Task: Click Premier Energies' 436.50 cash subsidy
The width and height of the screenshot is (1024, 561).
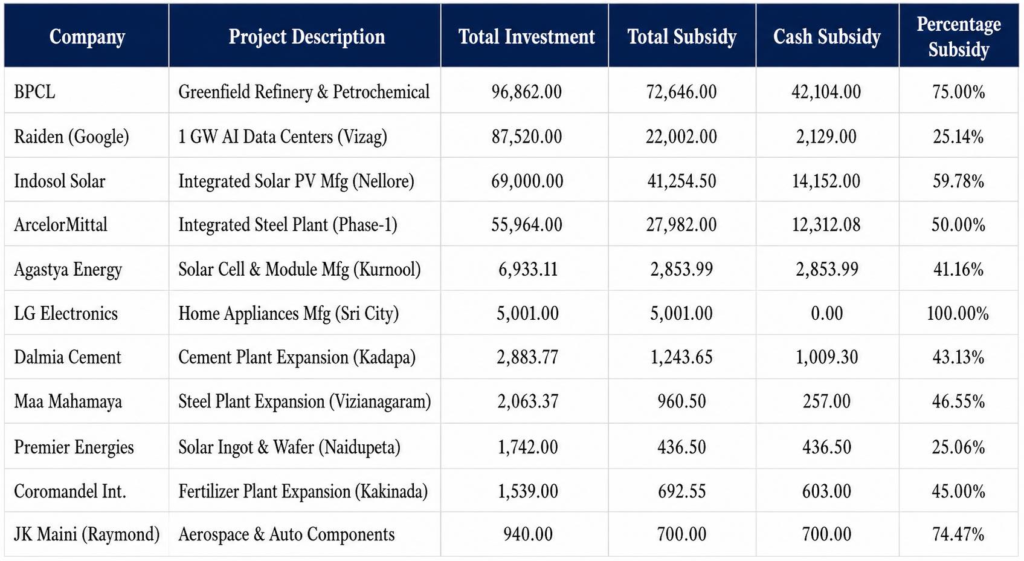Action: click(827, 447)
